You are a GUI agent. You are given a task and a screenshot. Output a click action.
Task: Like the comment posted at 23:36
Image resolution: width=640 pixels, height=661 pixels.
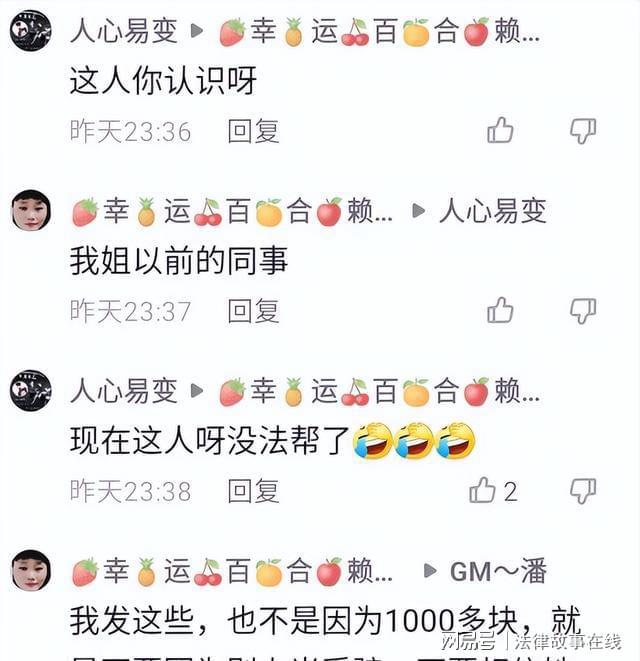coord(500,130)
